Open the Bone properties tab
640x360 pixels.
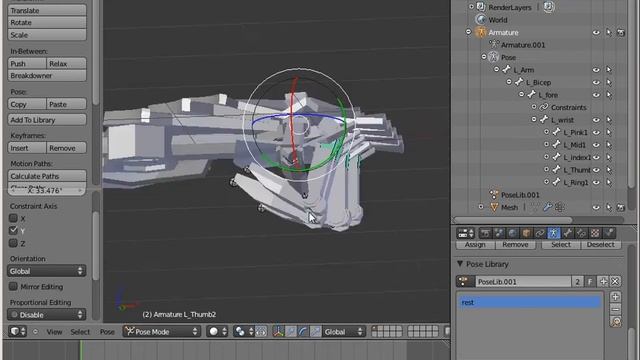tap(567, 233)
